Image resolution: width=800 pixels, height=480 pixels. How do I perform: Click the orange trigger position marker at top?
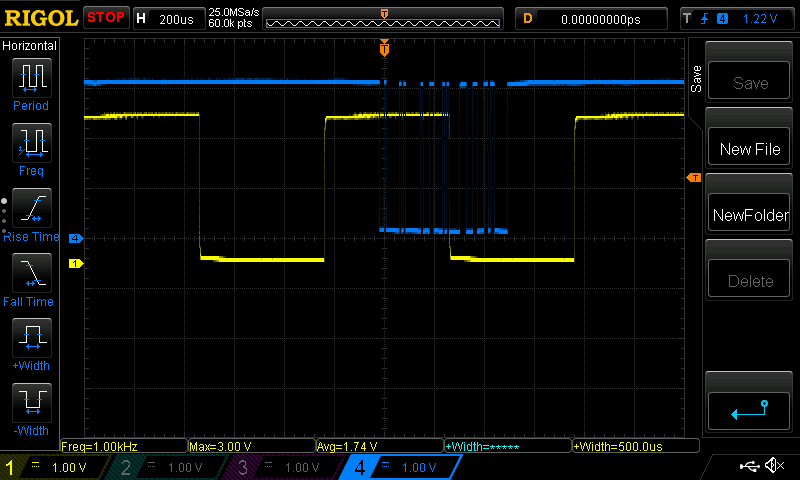coord(384,47)
